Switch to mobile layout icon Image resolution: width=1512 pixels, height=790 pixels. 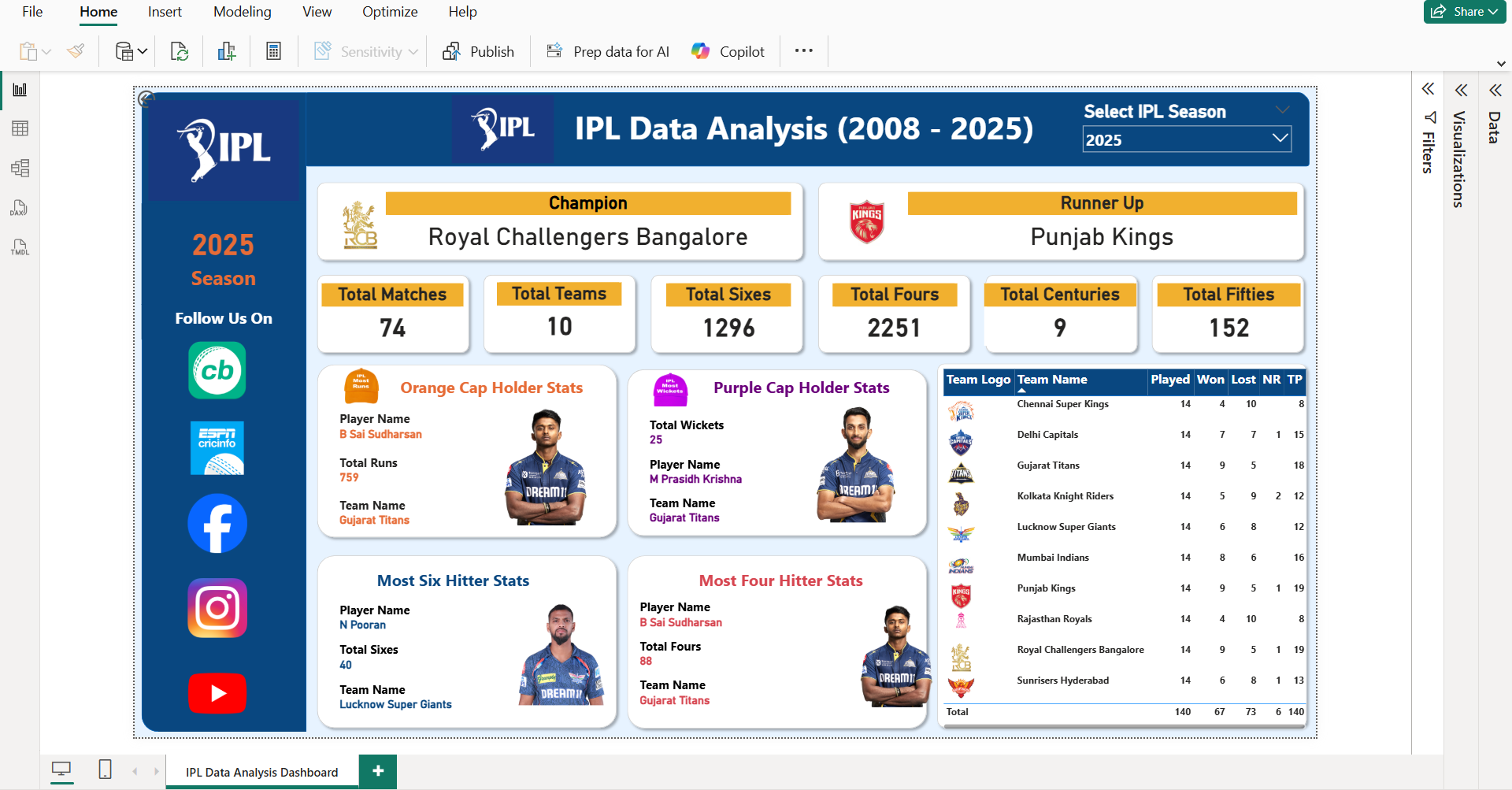pyautogui.click(x=105, y=770)
